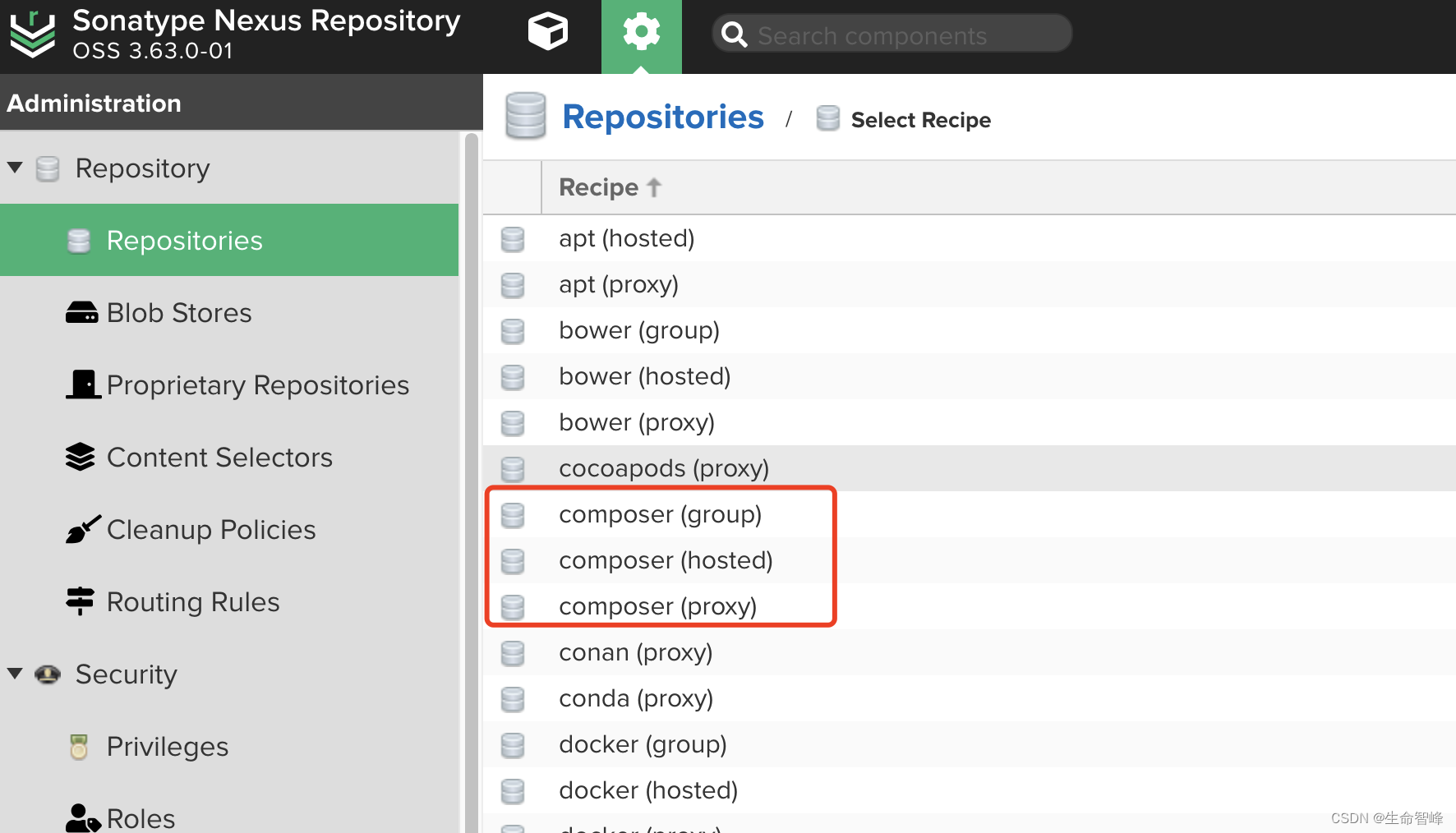Click the database icon beside cocoapods (proxy)
This screenshot has width=1456, height=833.
tap(513, 469)
